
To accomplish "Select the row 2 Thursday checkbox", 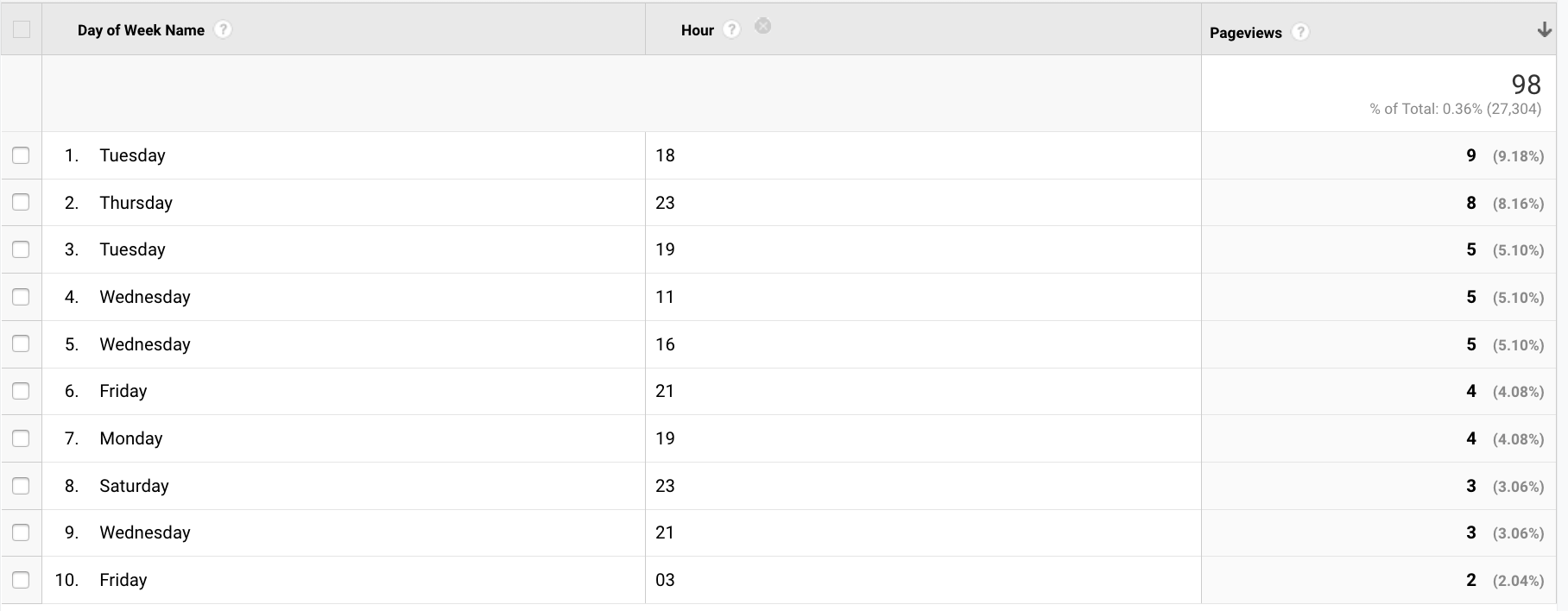I will pos(21,203).
